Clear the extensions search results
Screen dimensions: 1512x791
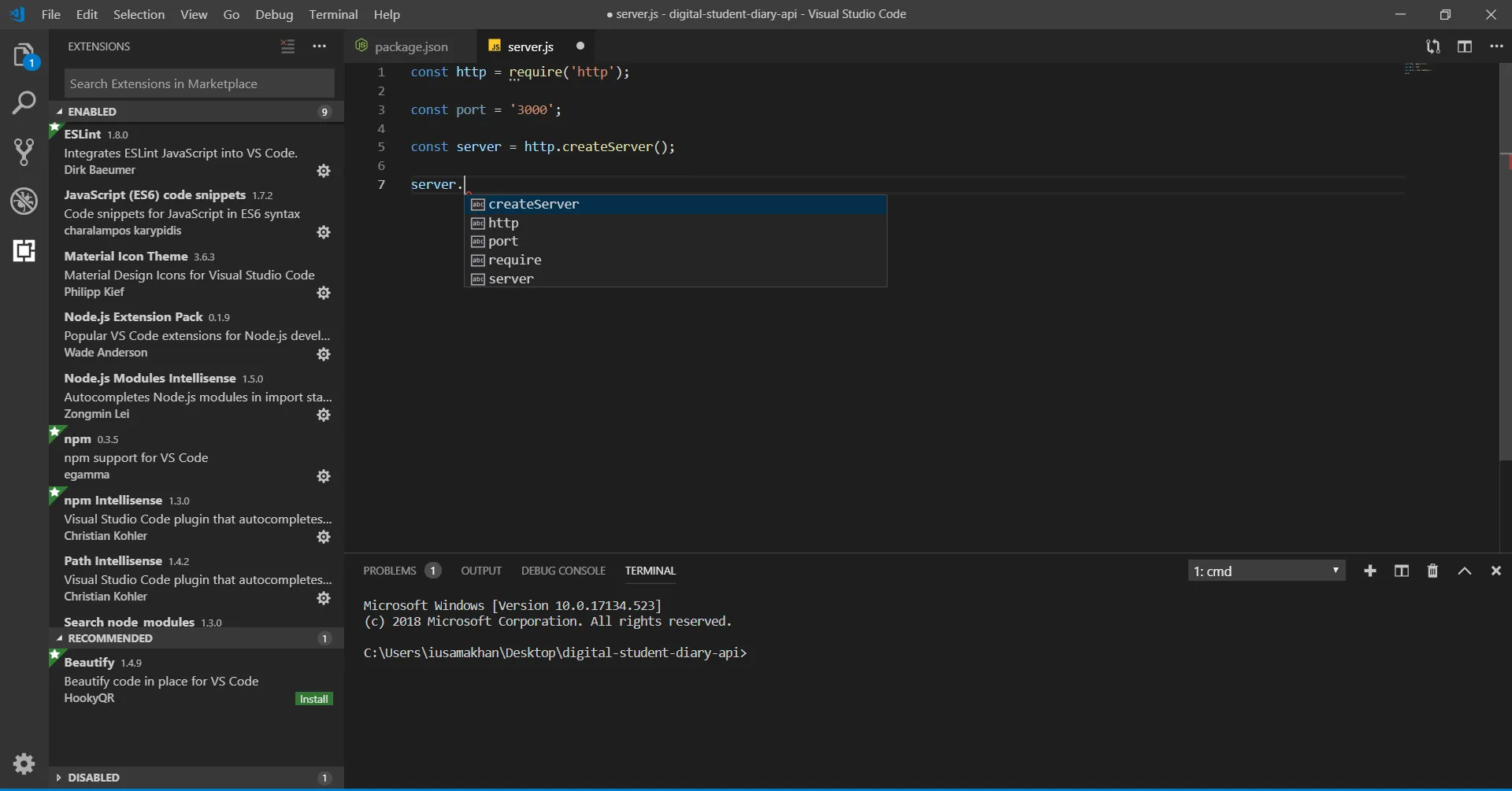point(287,46)
